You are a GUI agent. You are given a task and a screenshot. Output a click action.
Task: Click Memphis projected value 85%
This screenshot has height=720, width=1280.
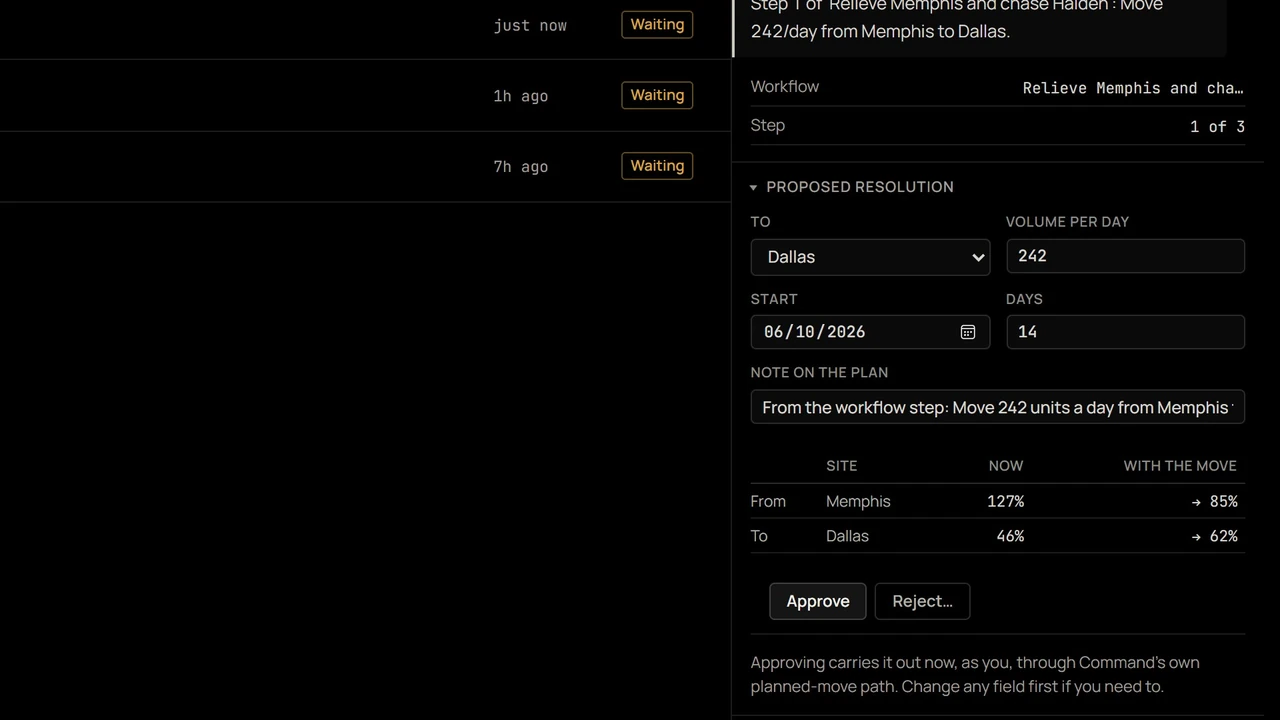1215,501
